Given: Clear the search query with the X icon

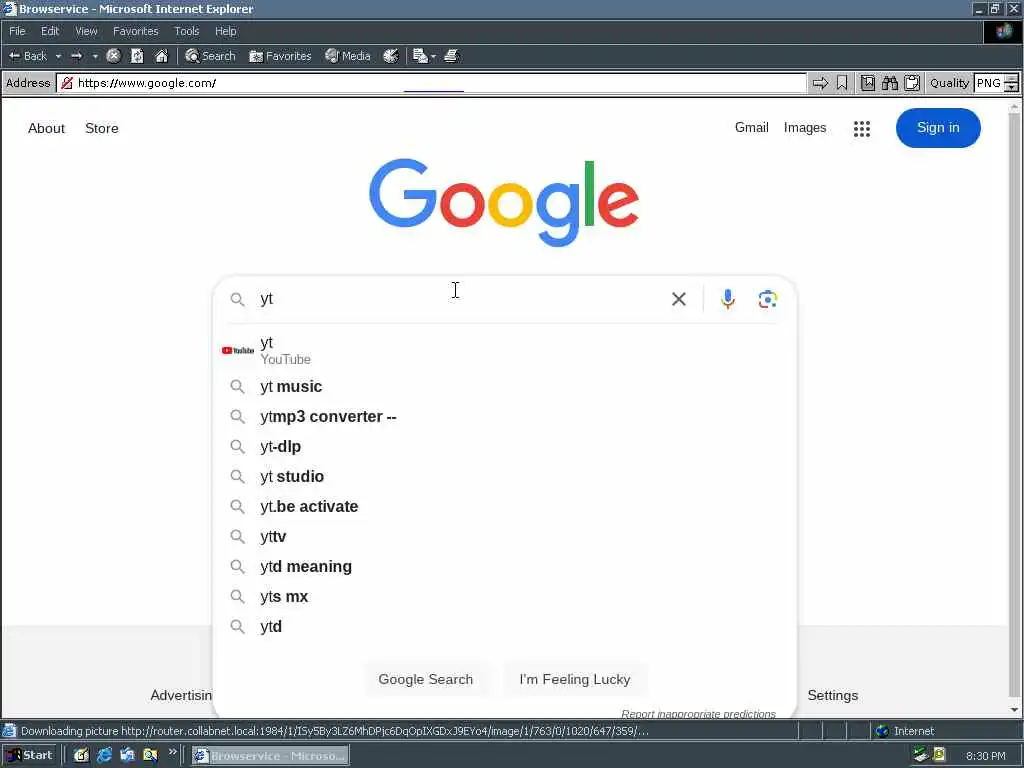Looking at the screenshot, I should click(679, 299).
